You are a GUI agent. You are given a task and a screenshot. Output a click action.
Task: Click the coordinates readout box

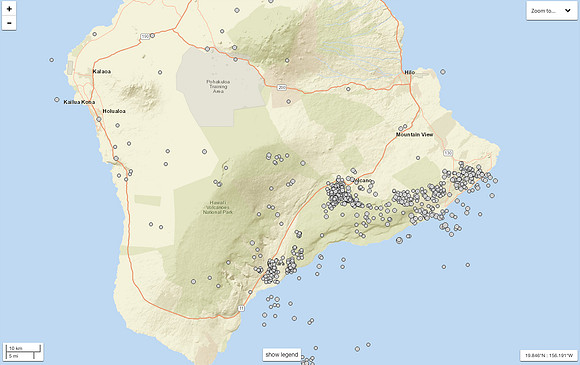click(x=549, y=355)
